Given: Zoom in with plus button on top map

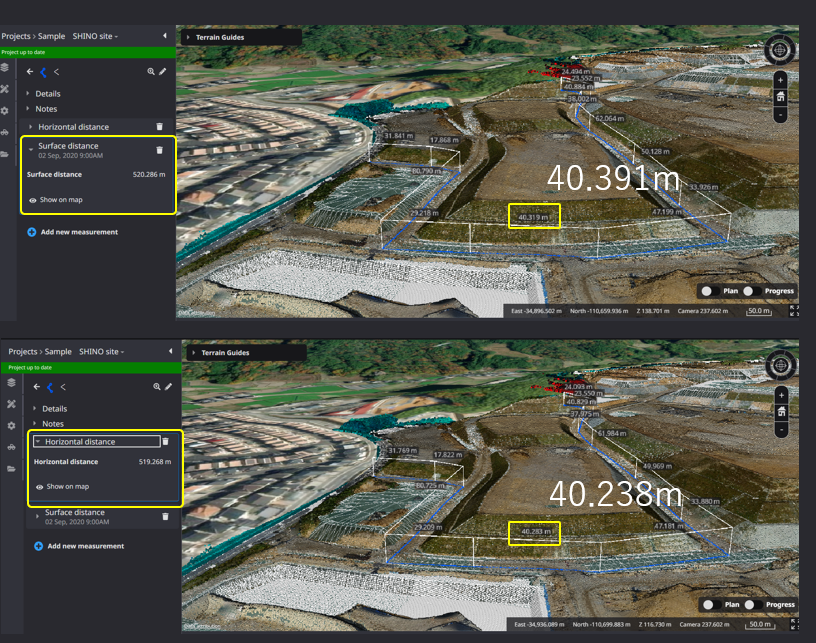Looking at the screenshot, I should (x=780, y=80).
